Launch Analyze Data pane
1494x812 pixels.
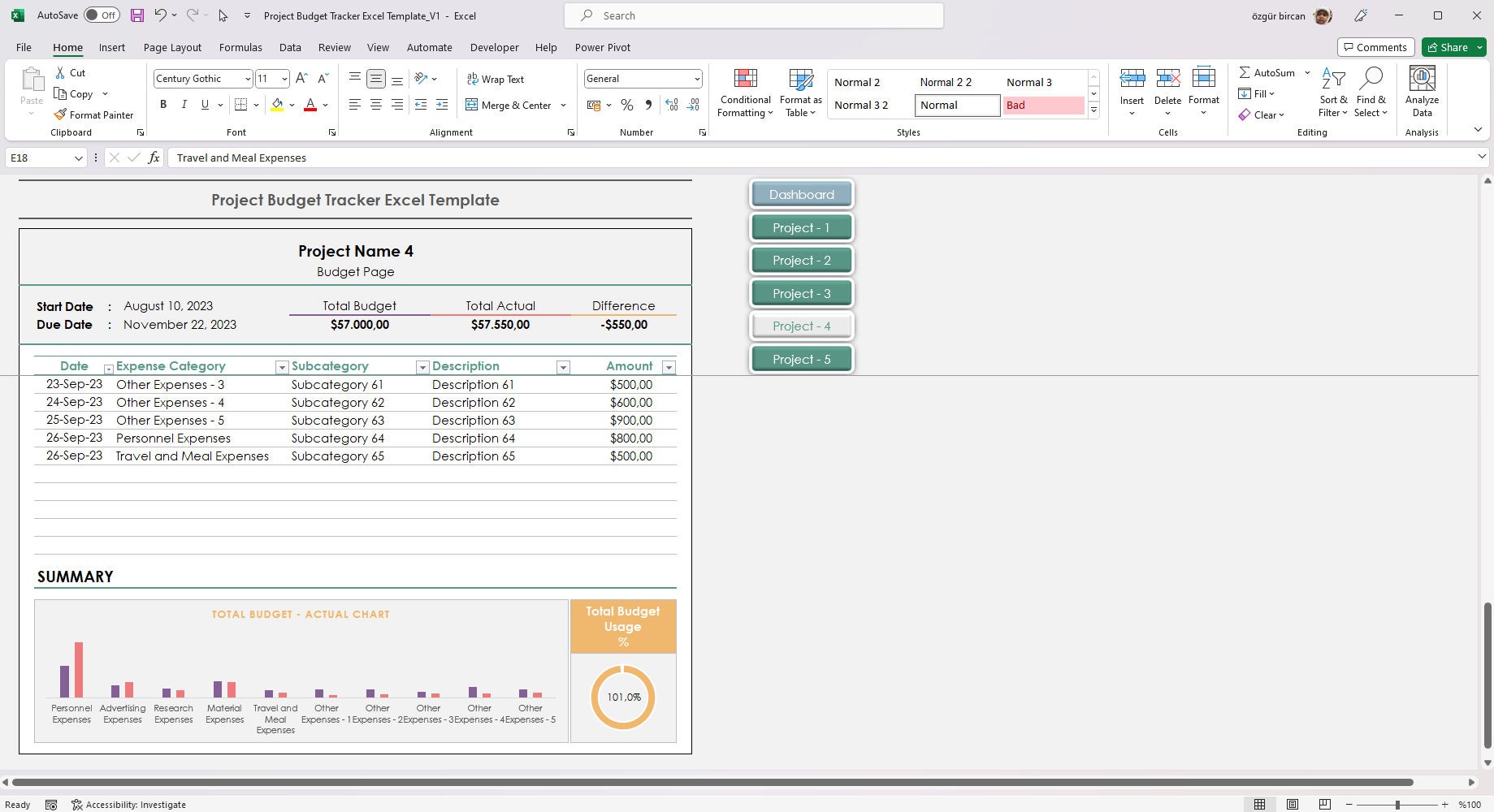pyautogui.click(x=1421, y=92)
